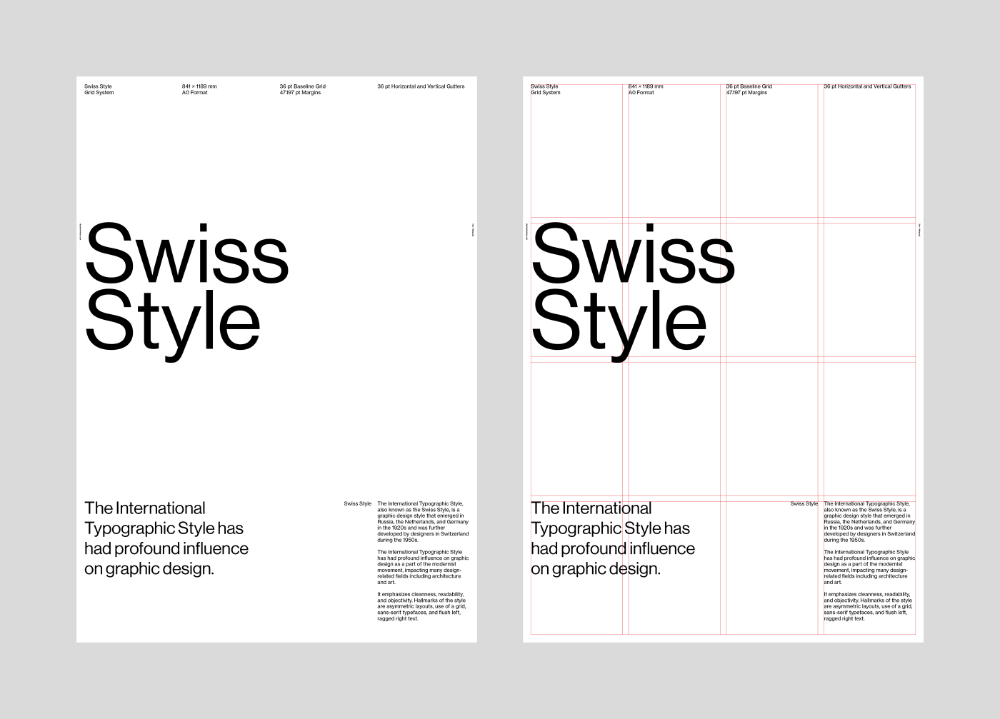Click the large 'Swiss' headline on left poster
Screen dimensions: 1000x719
tap(187, 254)
